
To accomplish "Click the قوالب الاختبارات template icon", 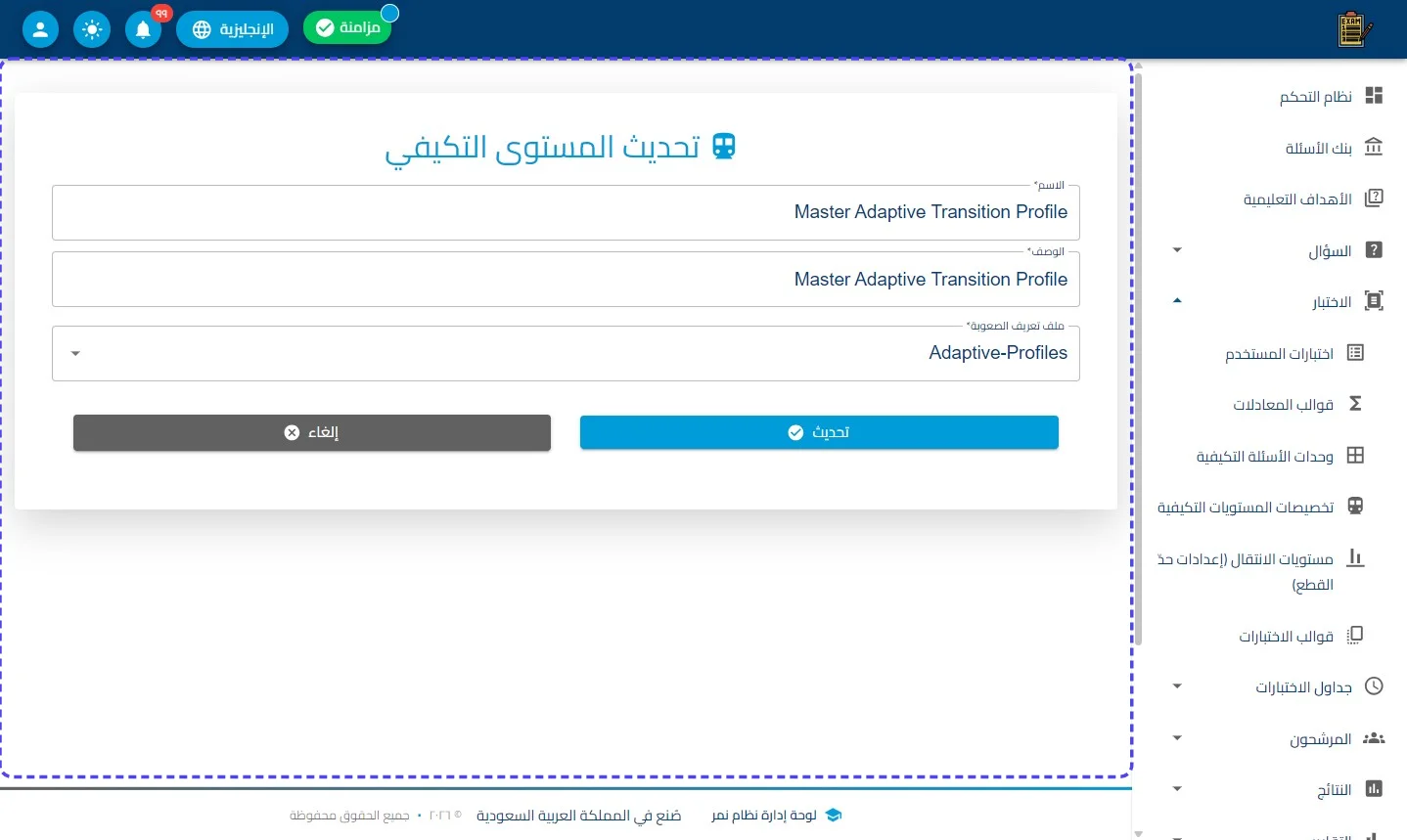I will (x=1355, y=636).
